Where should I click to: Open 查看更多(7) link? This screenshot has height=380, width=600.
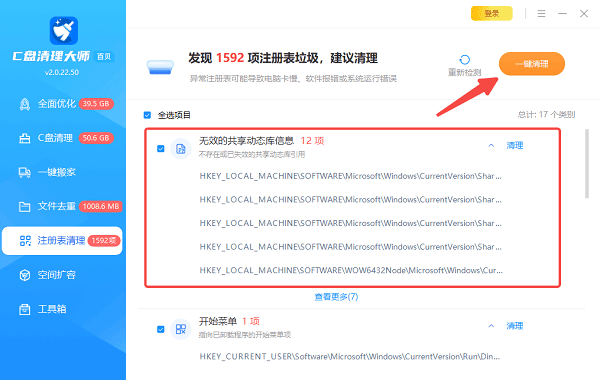tap(336, 297)
